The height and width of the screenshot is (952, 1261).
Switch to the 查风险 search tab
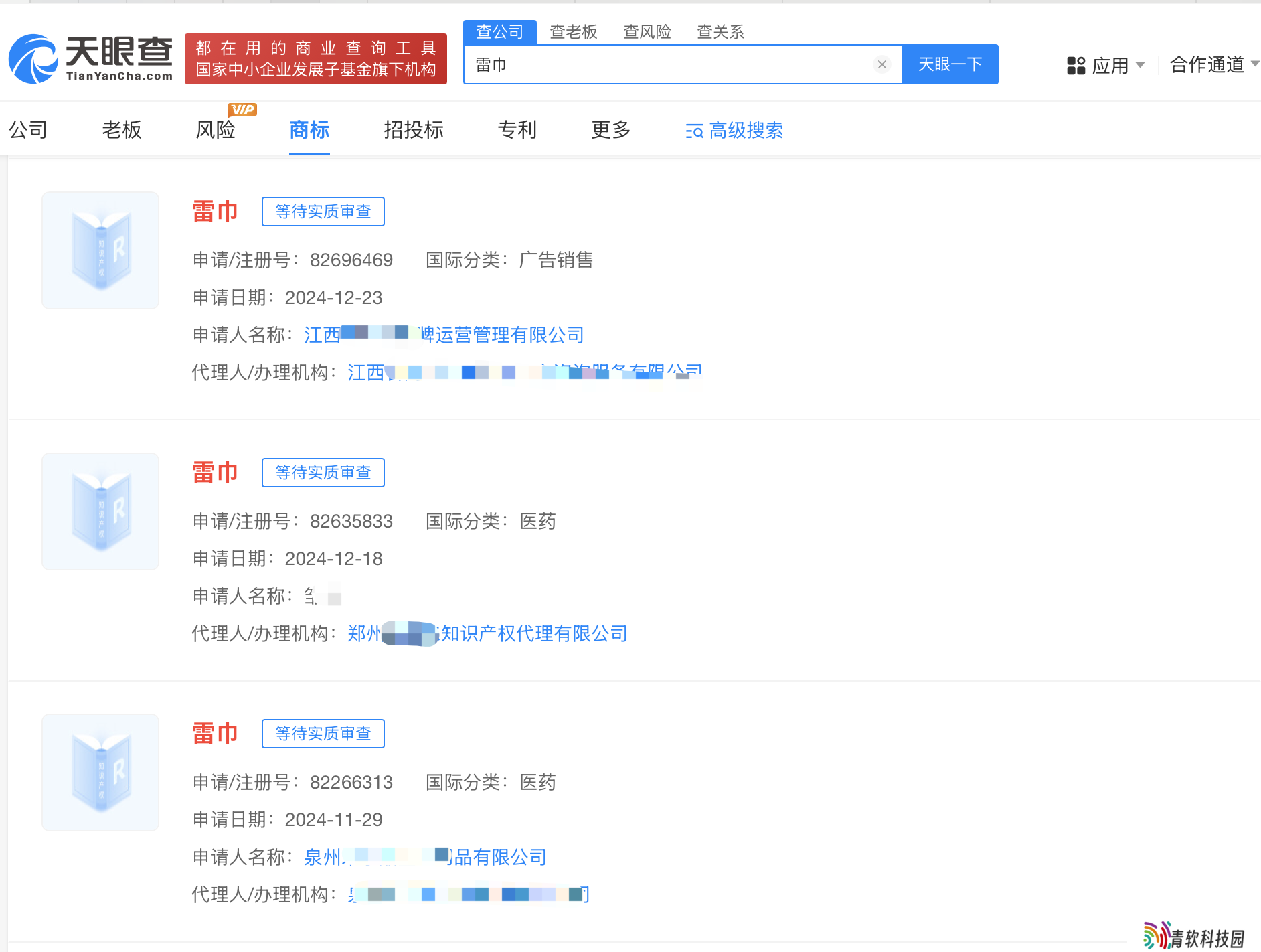point(647,32)
